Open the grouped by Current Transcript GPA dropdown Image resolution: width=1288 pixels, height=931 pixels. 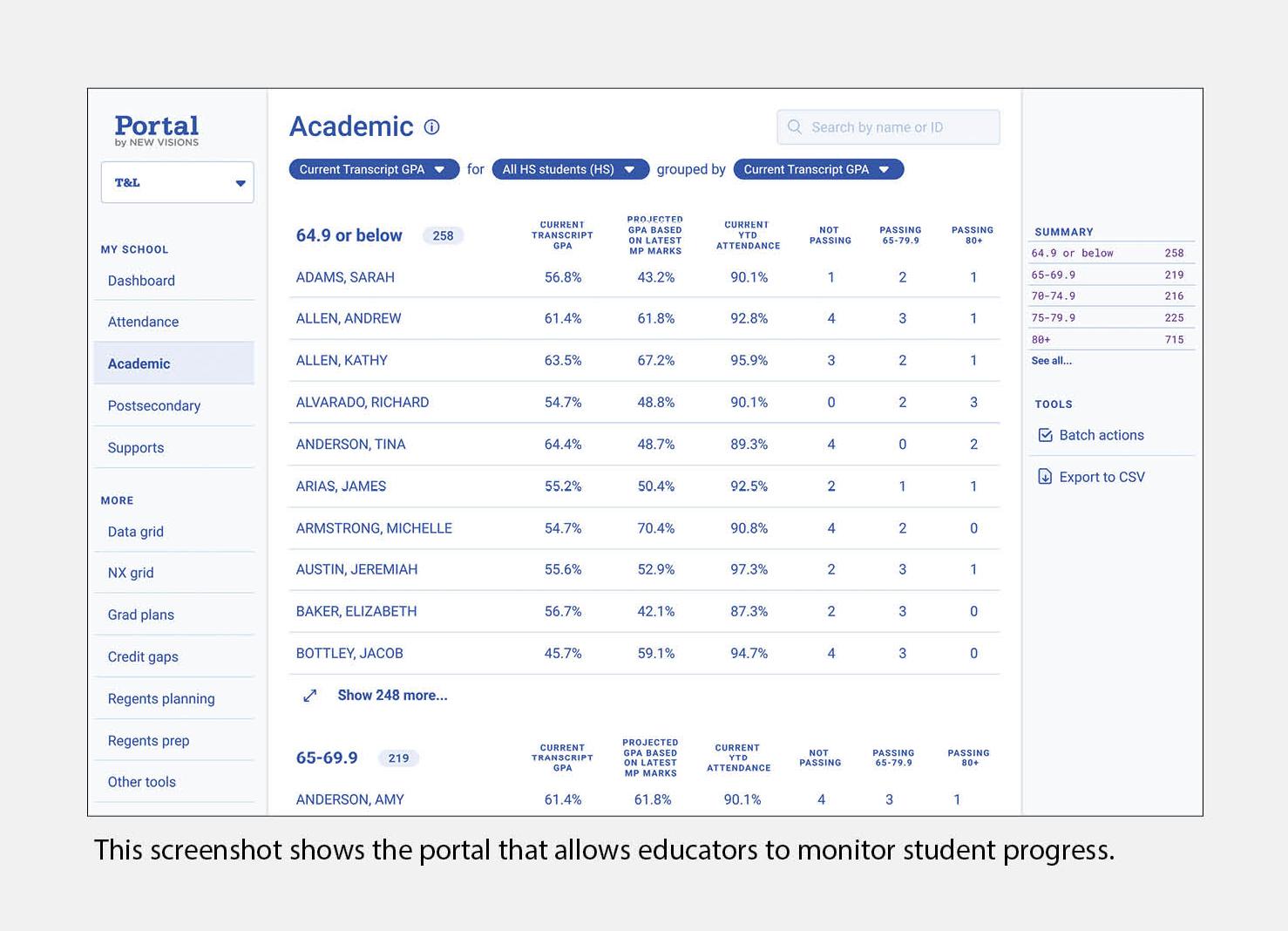[818, 169]
